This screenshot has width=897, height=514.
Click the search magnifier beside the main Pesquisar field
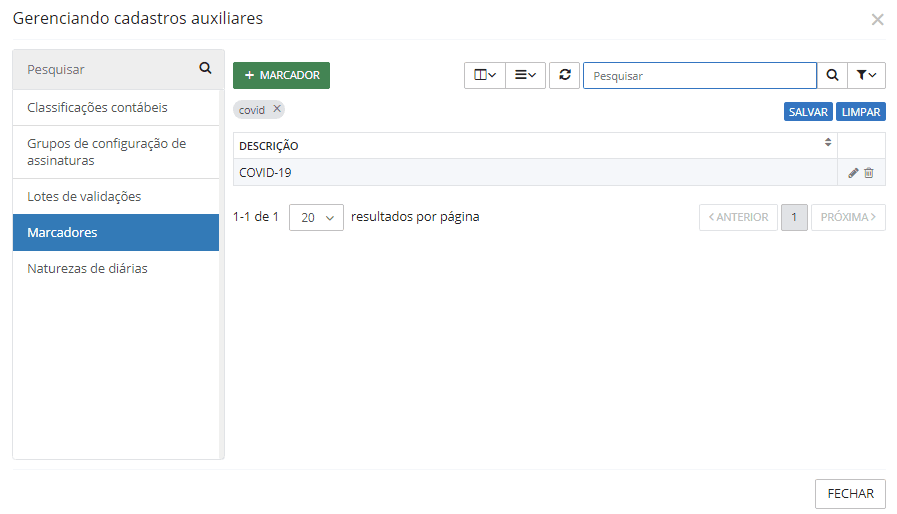tap(832, 75)
